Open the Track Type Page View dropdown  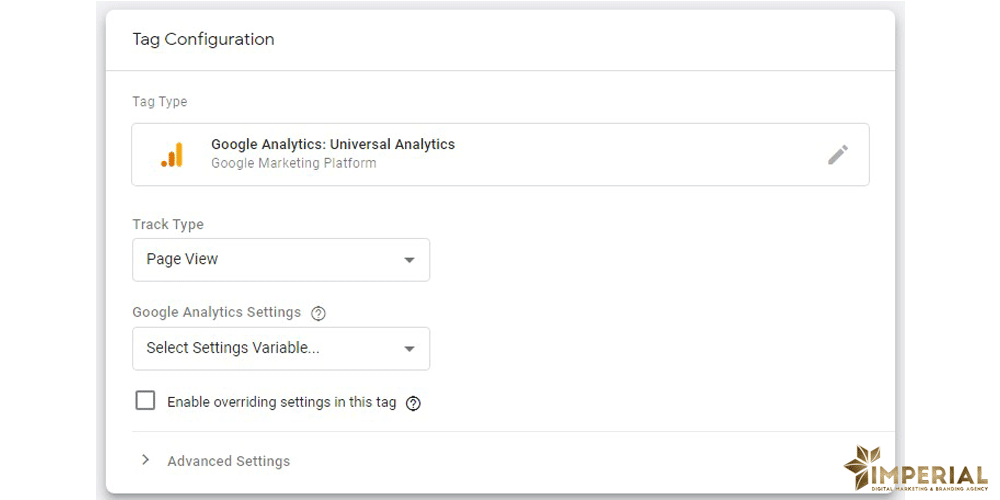(x=280, y=259)
